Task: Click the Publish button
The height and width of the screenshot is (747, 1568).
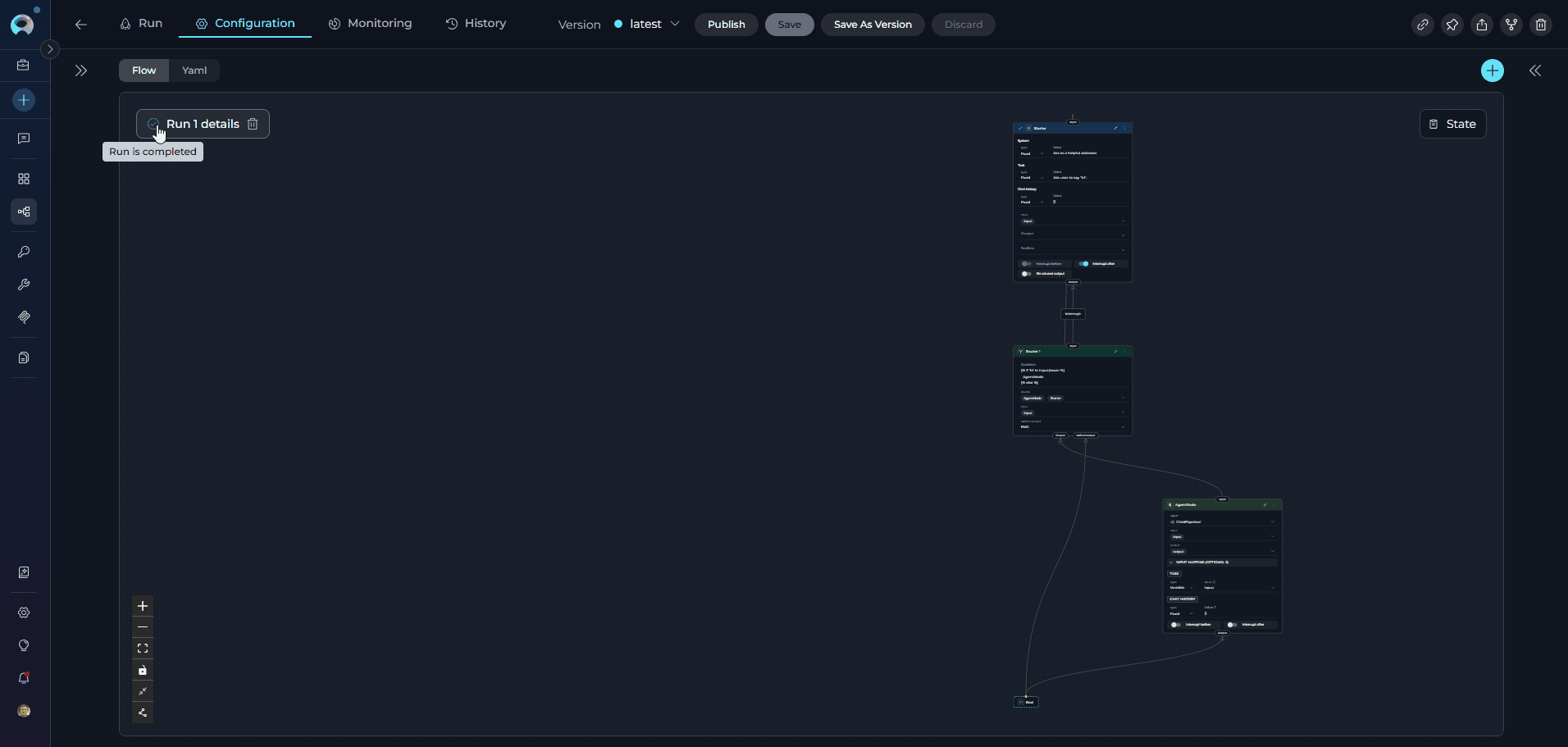Action: click(x=726, y=25)
